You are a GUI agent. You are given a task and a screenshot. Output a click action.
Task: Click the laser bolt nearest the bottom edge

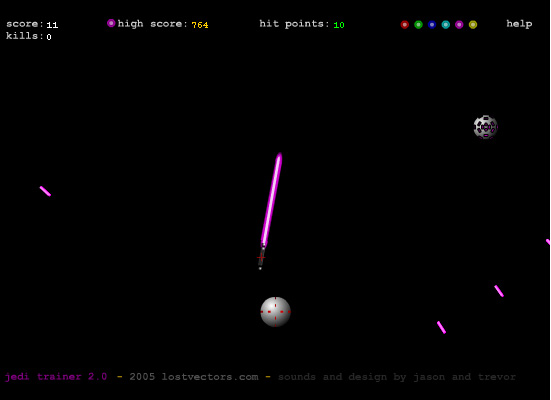pyautogui.click(x=441, y=327)
